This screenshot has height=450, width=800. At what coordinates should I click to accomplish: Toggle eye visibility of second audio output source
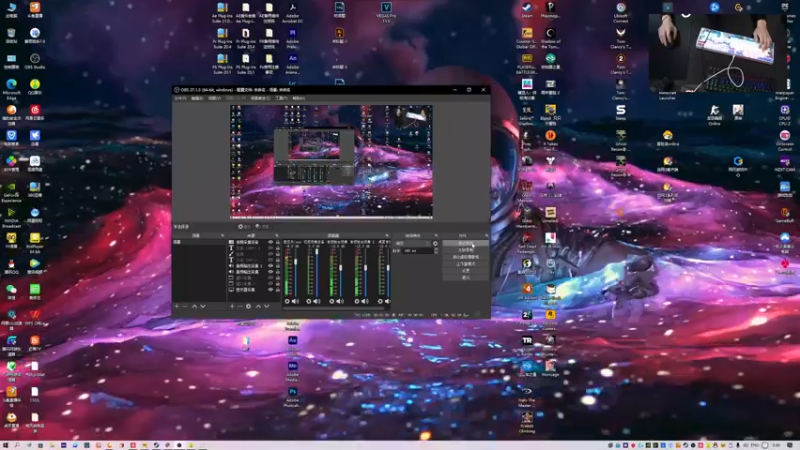pos(270,272)
